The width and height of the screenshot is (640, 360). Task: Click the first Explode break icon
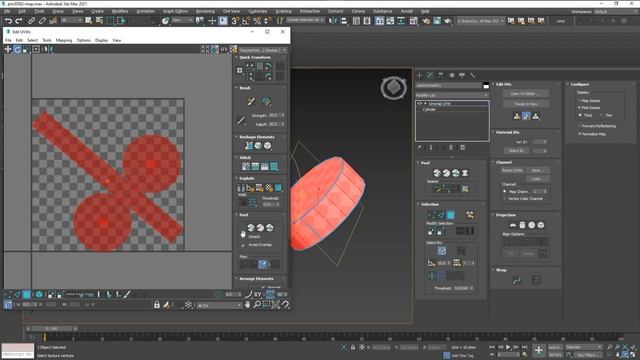pos(241,188)
